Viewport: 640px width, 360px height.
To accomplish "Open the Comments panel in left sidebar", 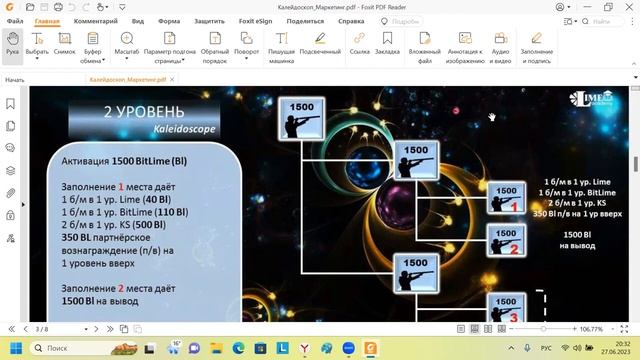I will tap(11, 148).
